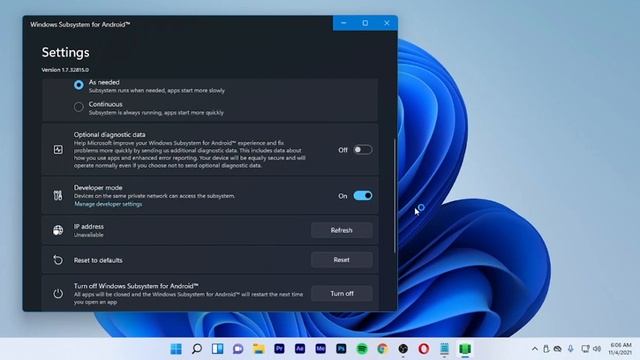Viewport: 640px width, 360px height.
Task: Launch Adobe Photoshop from taskbar
Action: (x=341, y=349)
